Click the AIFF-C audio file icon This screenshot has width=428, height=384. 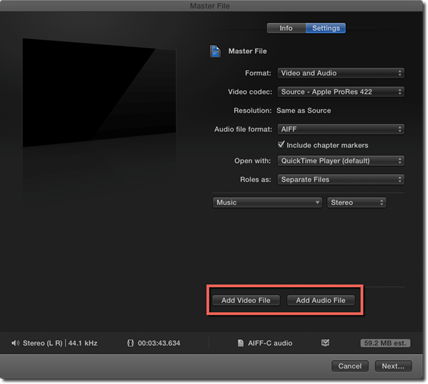pos(240,343)
